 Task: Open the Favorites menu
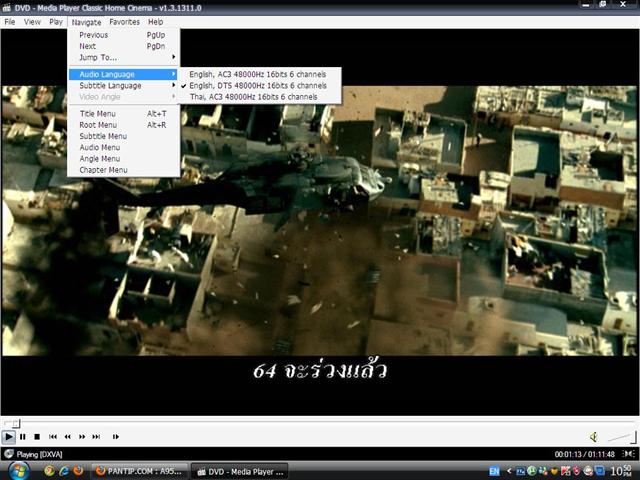pos(124,22)
